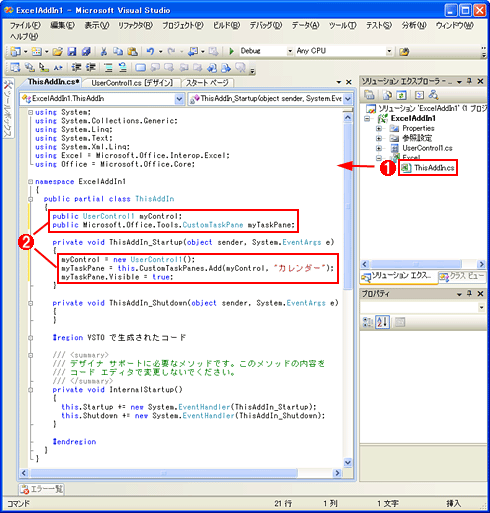The width and height of the screenshot is (490, 513).
Task: Switch to the UserControl1.cs [デザイン] tab
Action: [132, 83]
